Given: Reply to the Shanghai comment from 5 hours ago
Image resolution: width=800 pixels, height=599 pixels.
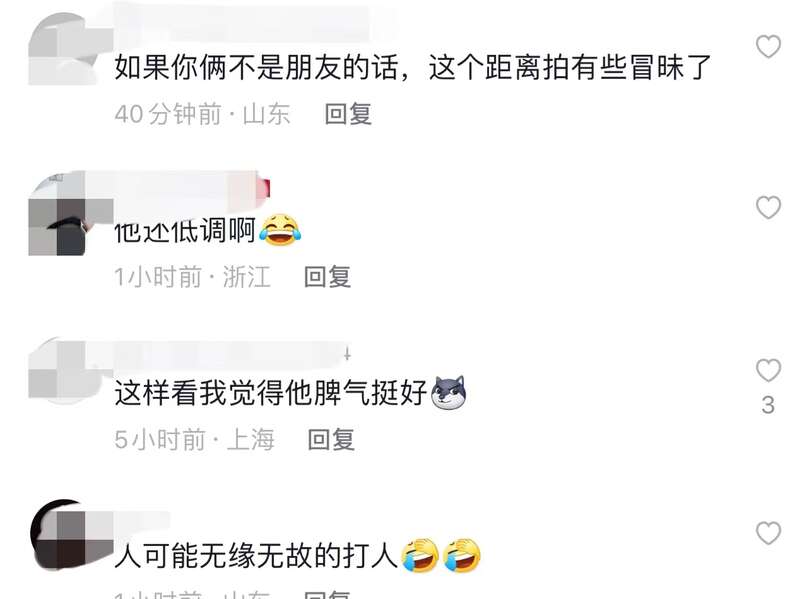Looking at the screenshot, I should [332, 439].
